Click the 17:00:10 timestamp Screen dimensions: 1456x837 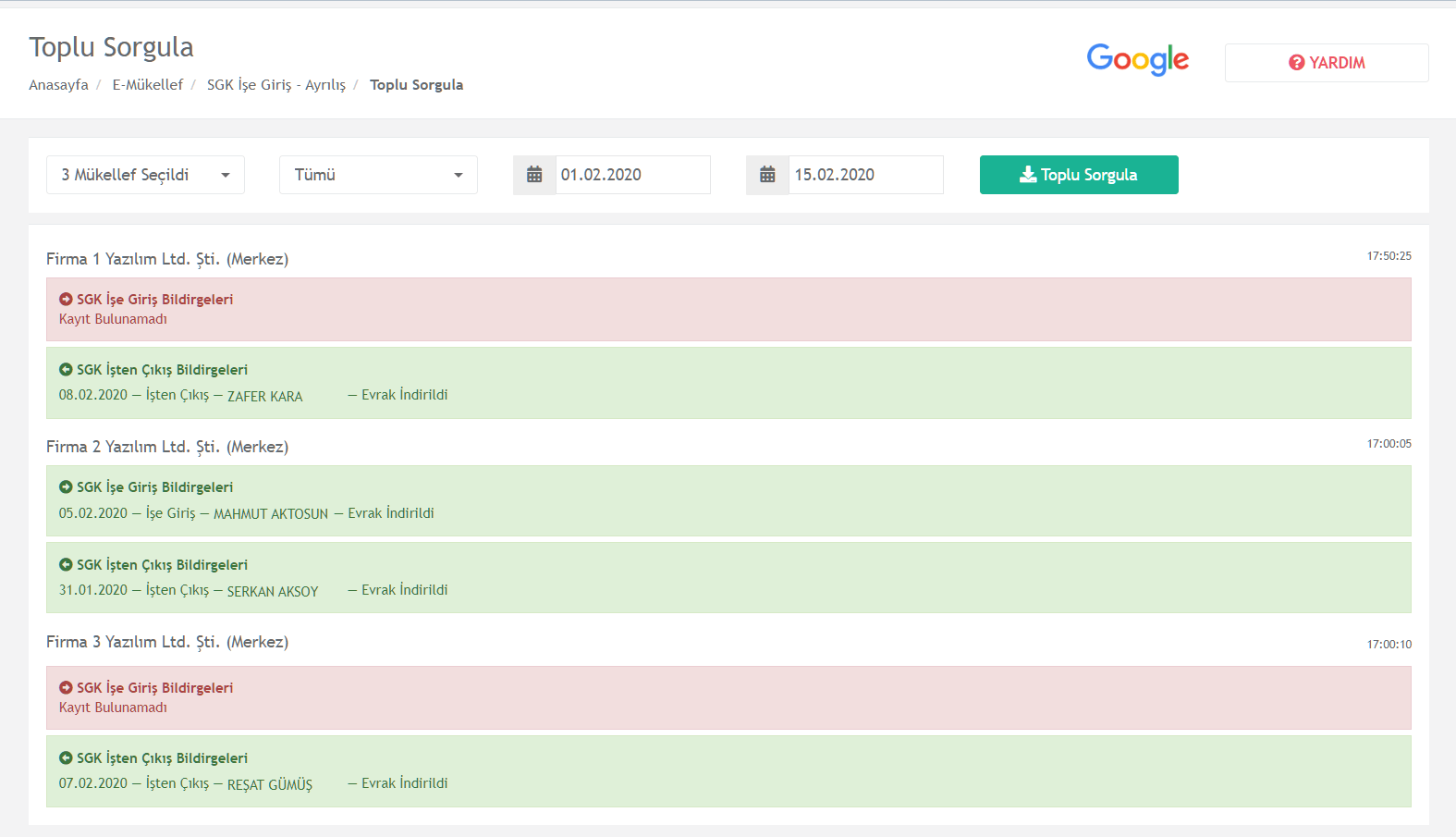pyautogui.click(x=1389, y=645)
